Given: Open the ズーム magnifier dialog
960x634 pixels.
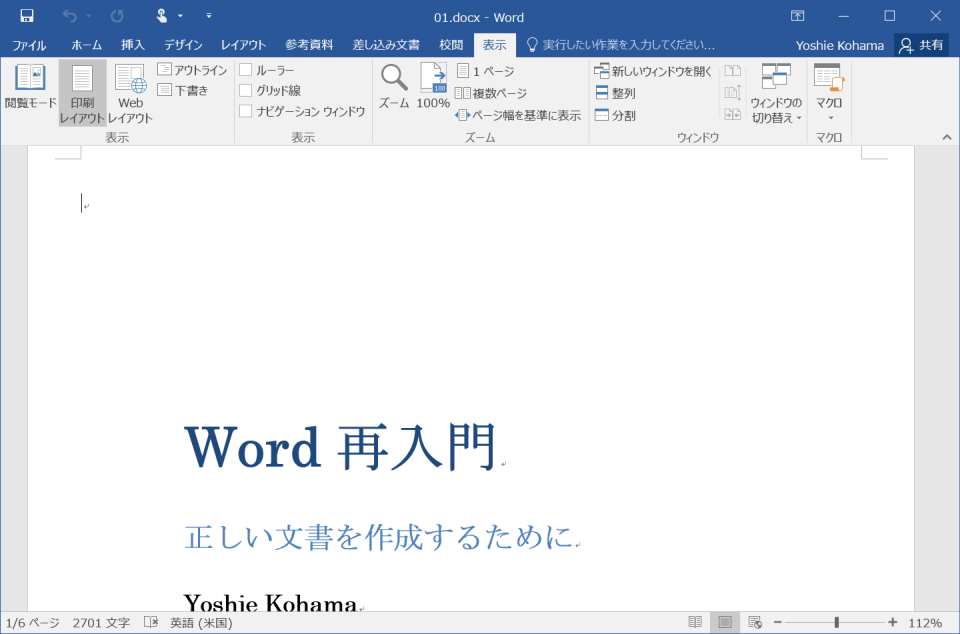Looking at the screenshot, I should (x=394, y=86).
